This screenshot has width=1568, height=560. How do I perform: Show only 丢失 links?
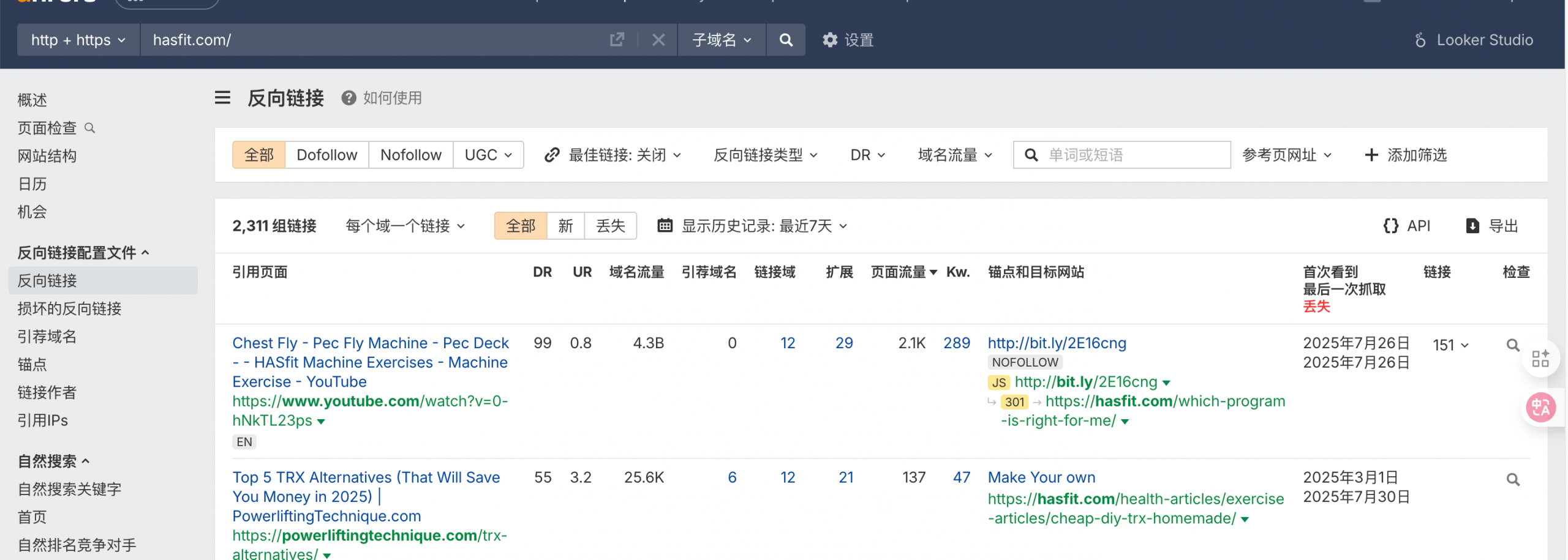[x=611, y=226]
